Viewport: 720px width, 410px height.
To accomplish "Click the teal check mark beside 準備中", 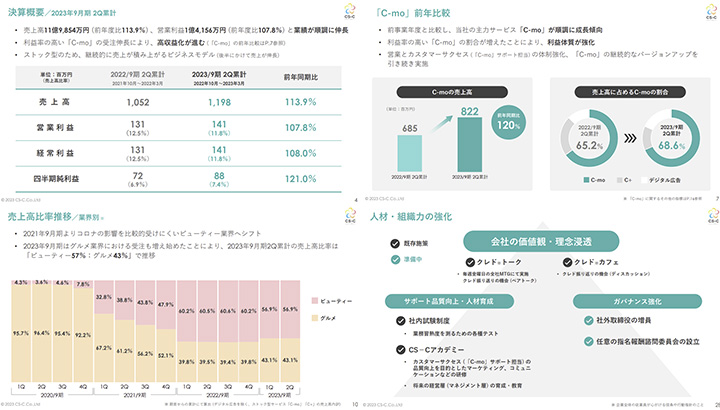I will click(395, 259).
